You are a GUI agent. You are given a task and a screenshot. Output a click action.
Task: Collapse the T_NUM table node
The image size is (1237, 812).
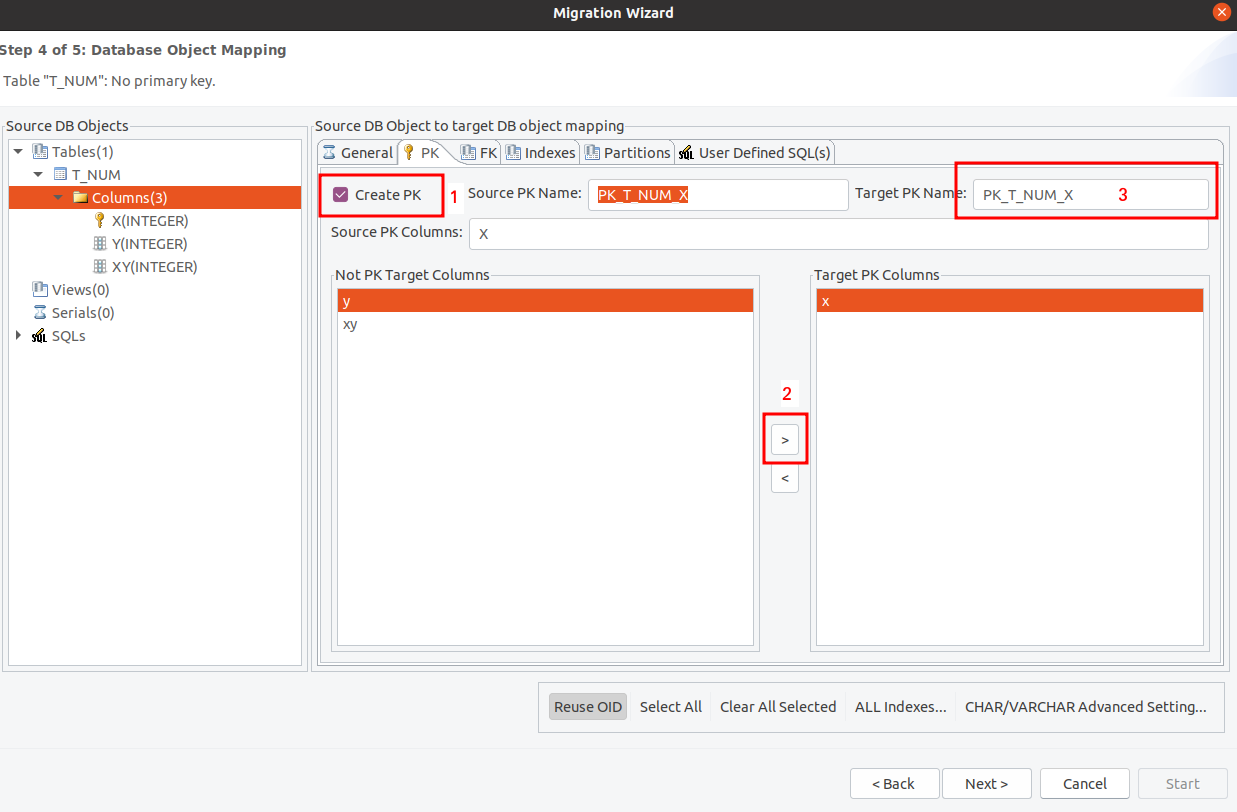coord(38,175)
